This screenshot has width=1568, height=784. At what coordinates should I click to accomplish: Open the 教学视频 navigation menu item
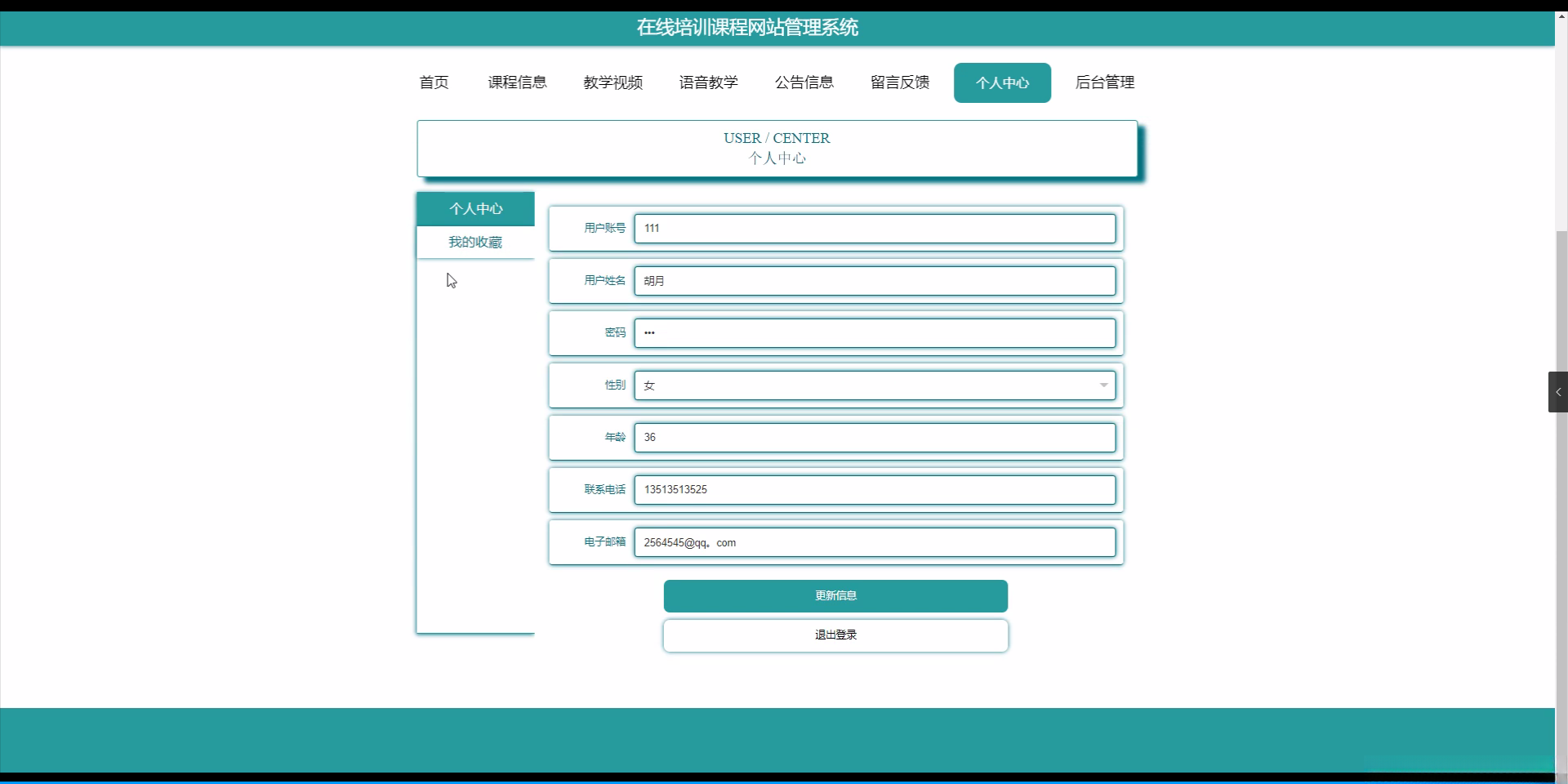coord(612,82)
